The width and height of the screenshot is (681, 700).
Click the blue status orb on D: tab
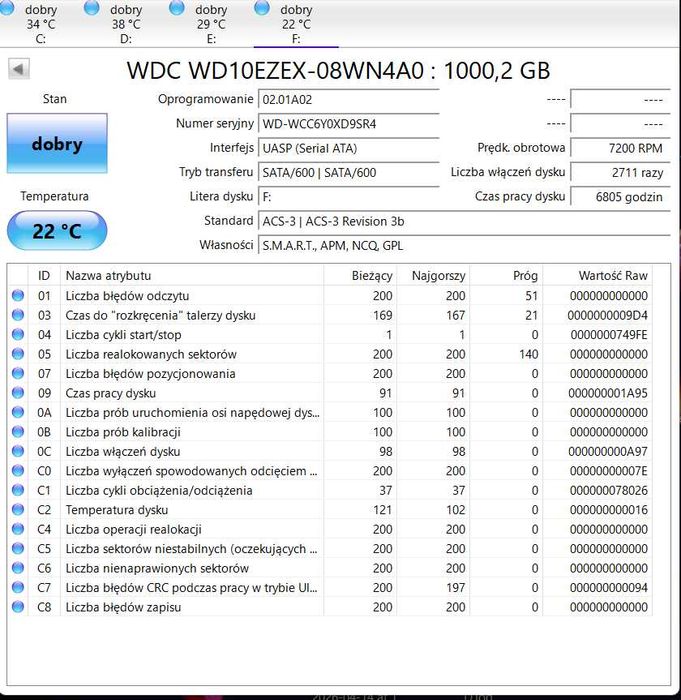coord(92,8)
